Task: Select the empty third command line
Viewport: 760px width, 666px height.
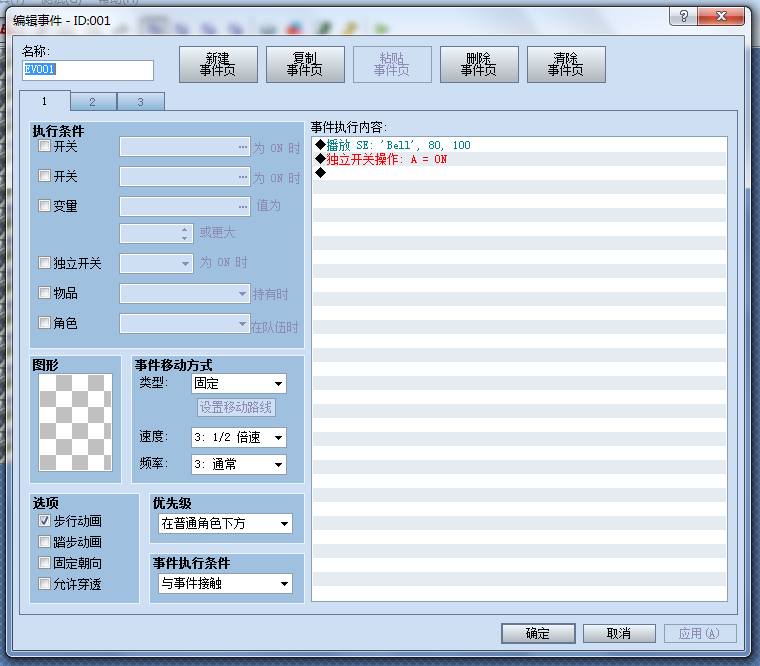Action: click(520, 173)
